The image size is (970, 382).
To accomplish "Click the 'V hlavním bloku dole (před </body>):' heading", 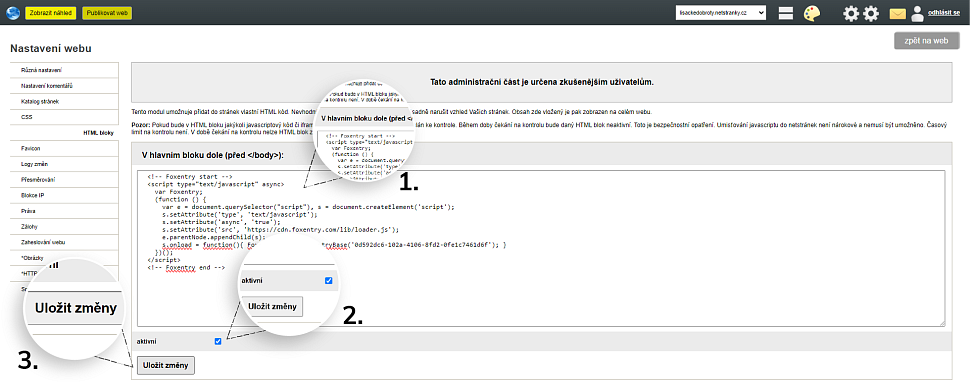I will (213, 155).
